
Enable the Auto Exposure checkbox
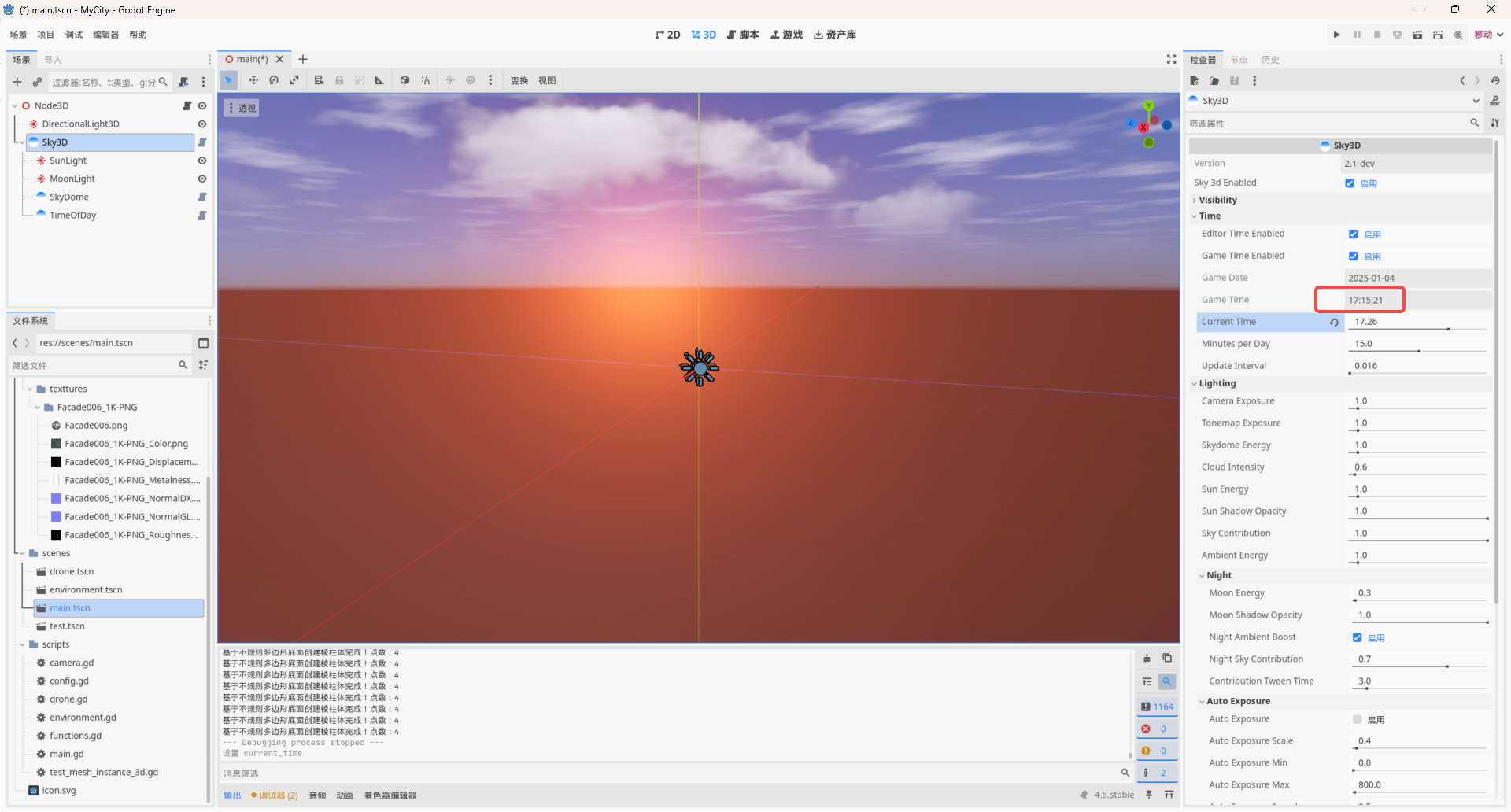click(x=1357, y=719)
